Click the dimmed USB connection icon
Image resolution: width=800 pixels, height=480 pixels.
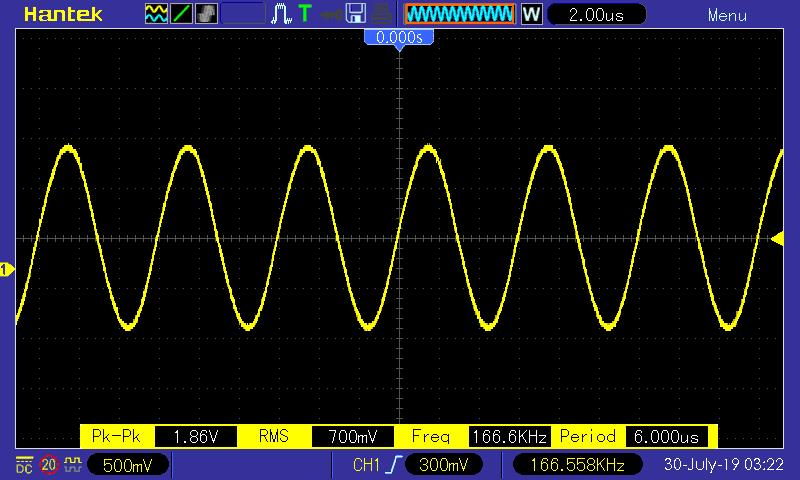click(x=331, y=14)
